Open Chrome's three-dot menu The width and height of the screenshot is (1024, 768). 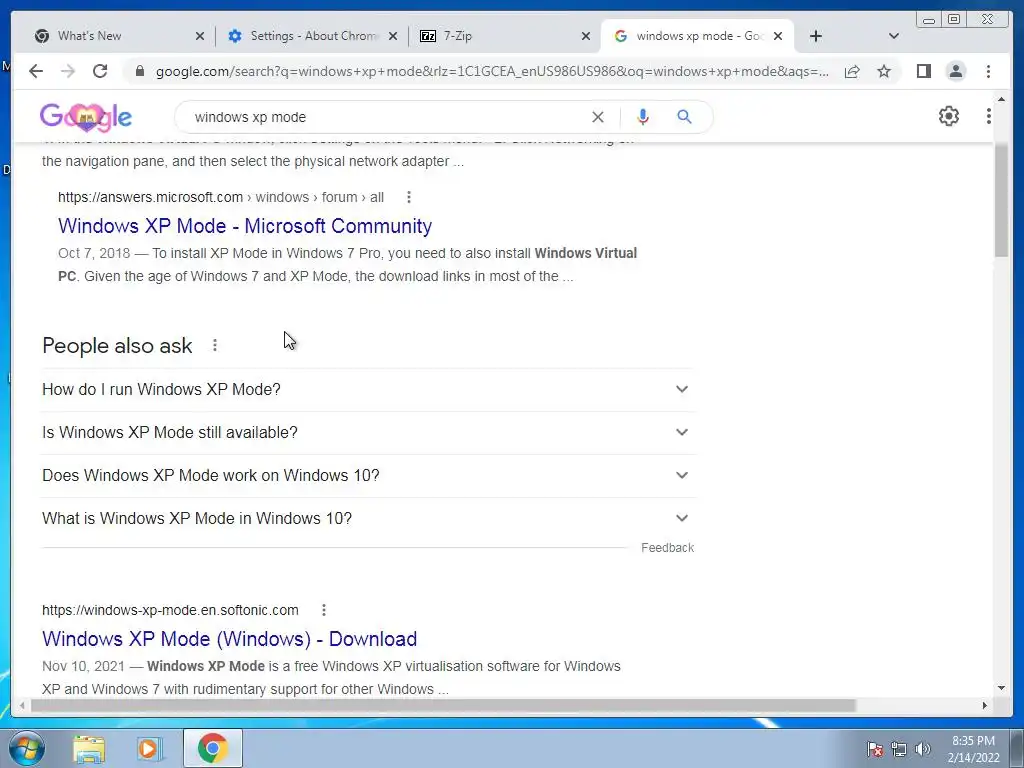tap(988, 71)
